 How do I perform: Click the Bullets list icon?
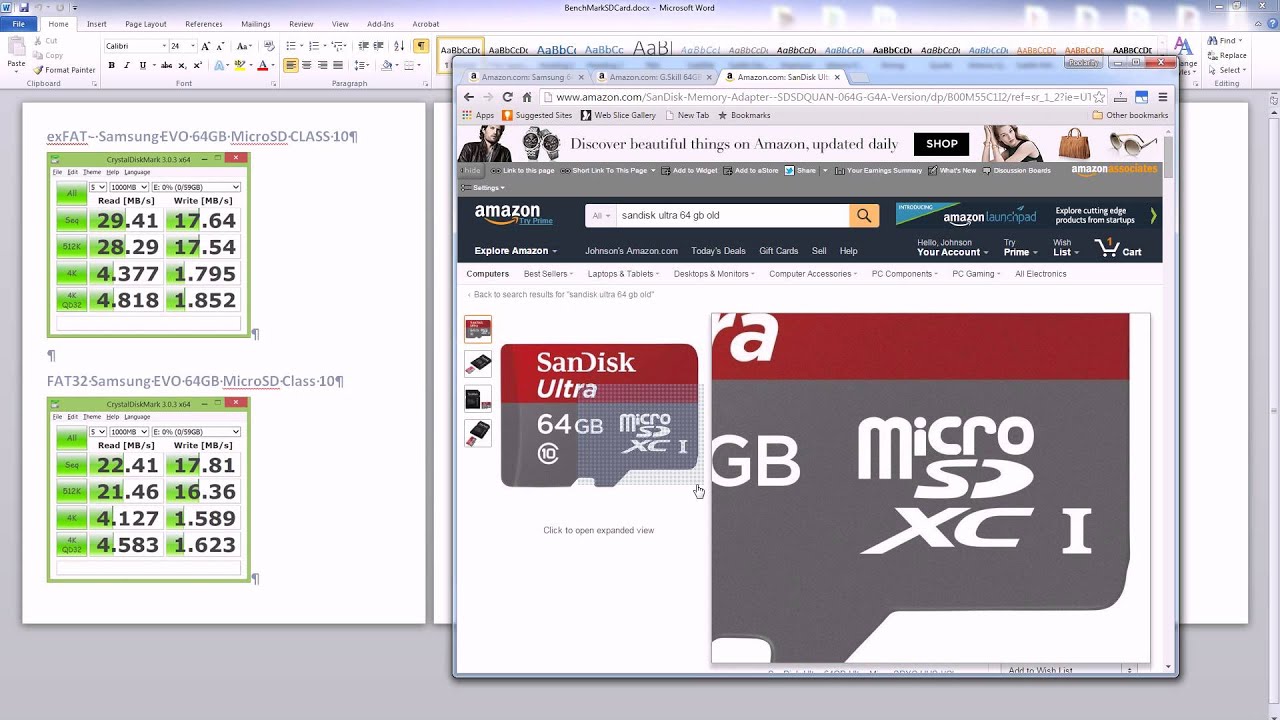click(x=291, y=46)
